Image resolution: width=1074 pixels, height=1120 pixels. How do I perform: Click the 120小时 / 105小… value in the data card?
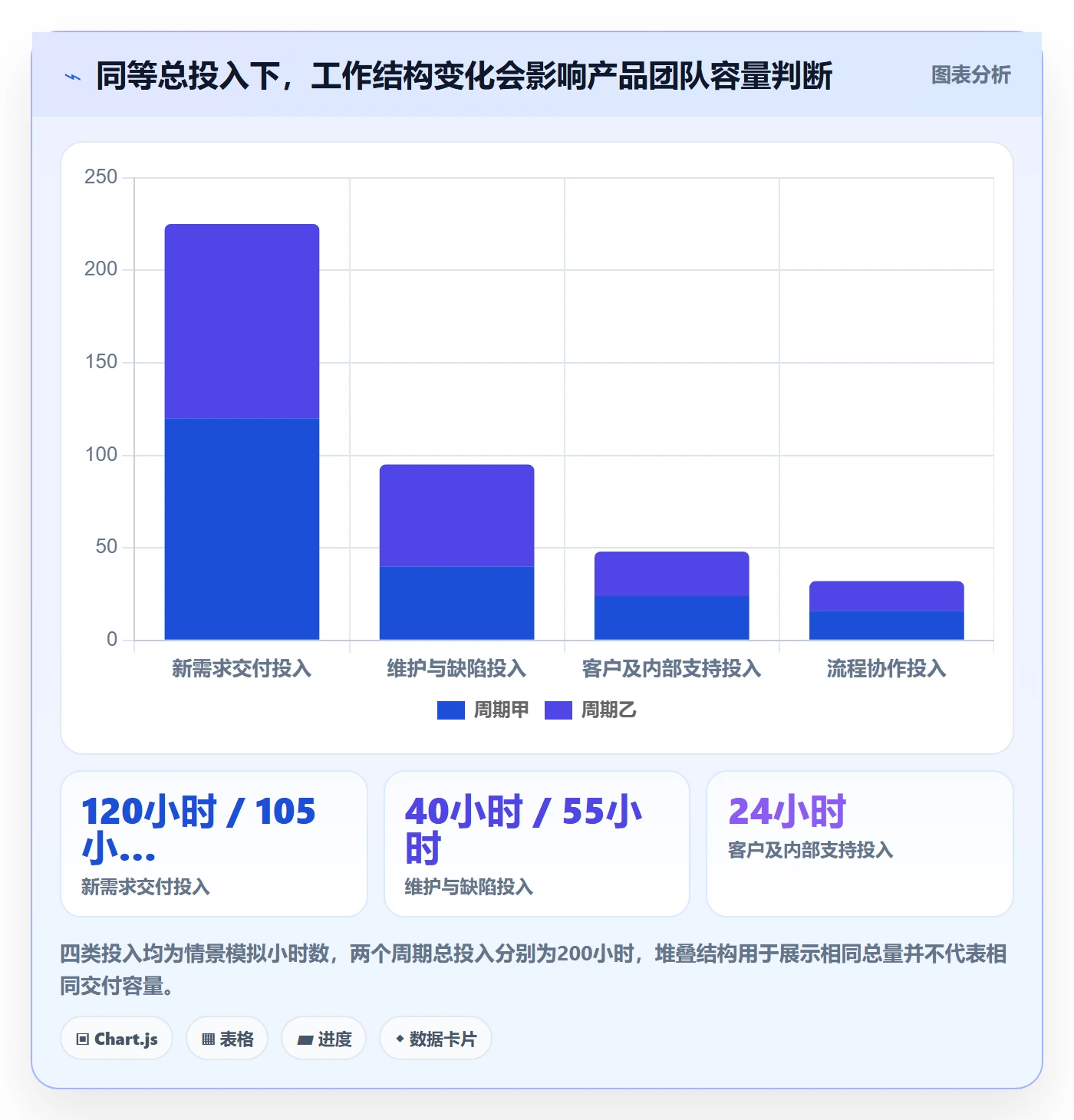pos(199,830)
